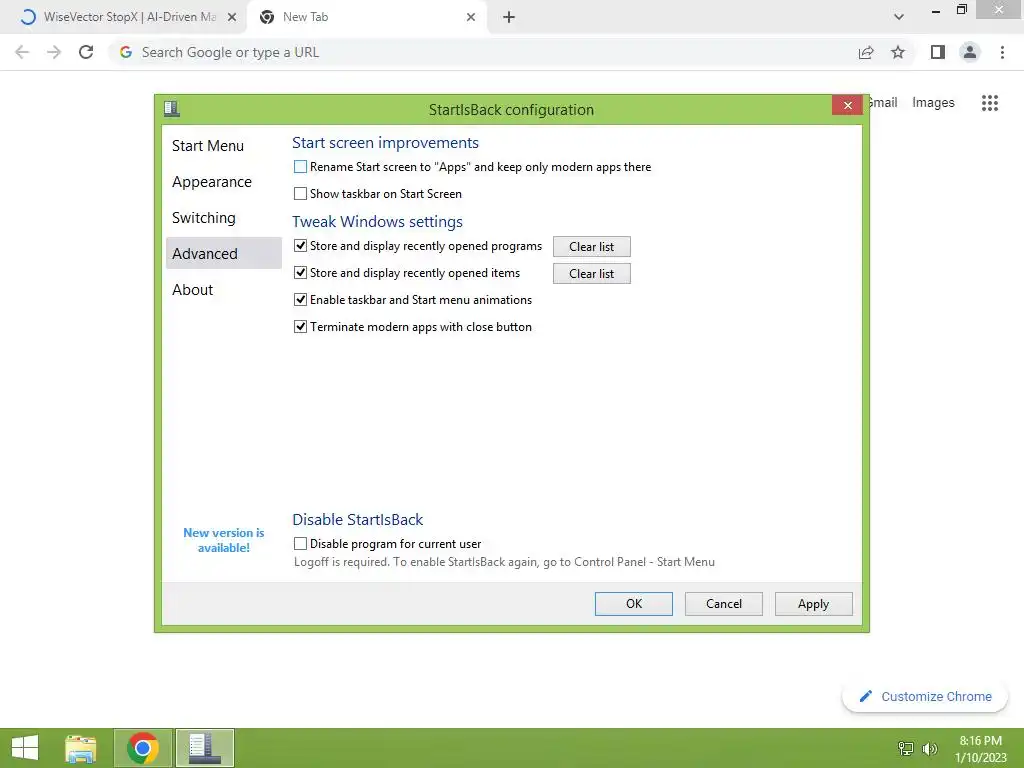The height and width of the screenshot is (768, 1024).
Task: Bookmark this tab with the star icon
Action: 898,52
